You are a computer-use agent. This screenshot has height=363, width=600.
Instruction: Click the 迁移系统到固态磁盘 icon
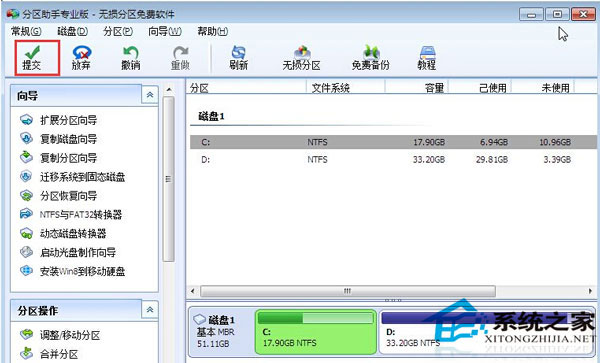[x=26, y=176]
